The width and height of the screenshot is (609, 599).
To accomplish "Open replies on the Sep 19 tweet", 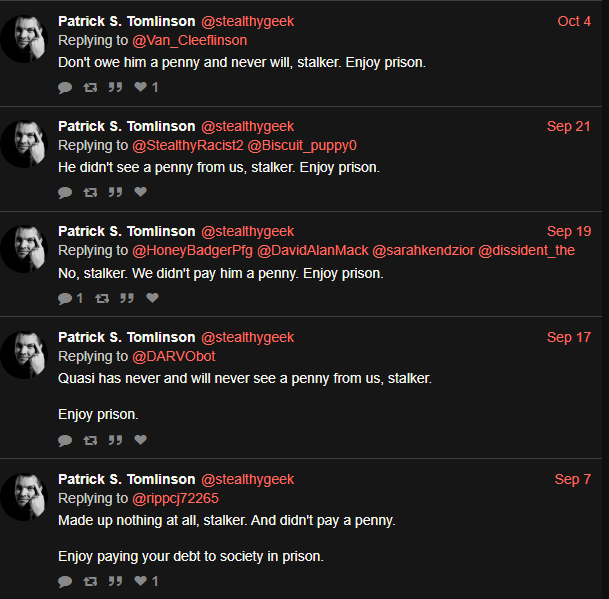I will (70, 298).
